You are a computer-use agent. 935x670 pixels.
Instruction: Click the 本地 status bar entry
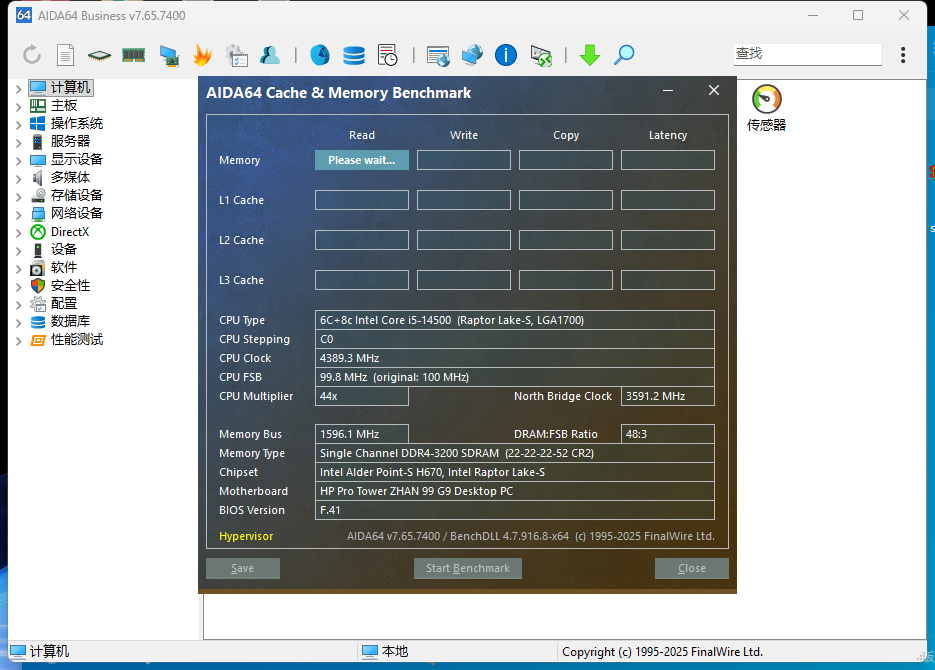point(385,652)
